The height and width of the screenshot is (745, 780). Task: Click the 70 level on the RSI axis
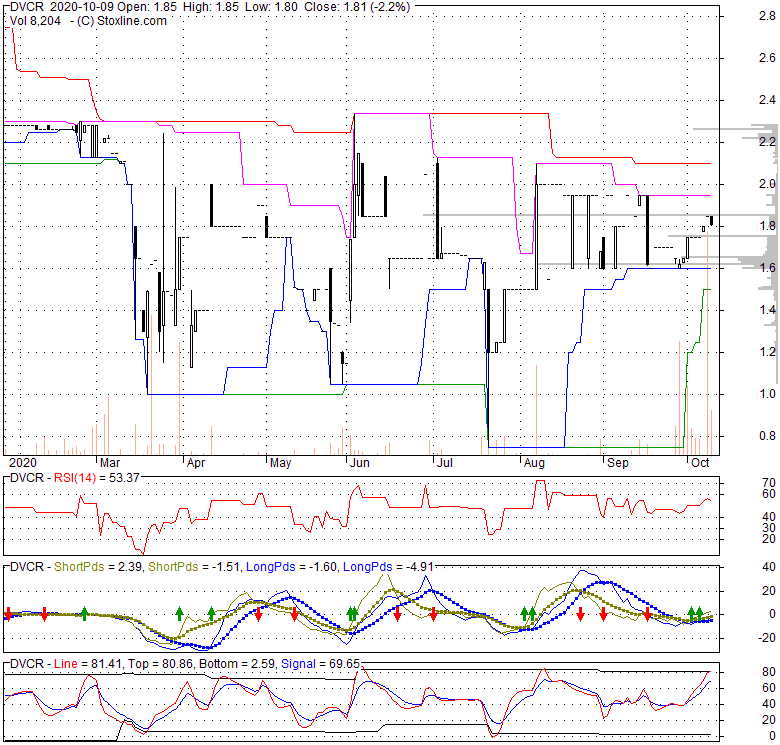point(769,483)
